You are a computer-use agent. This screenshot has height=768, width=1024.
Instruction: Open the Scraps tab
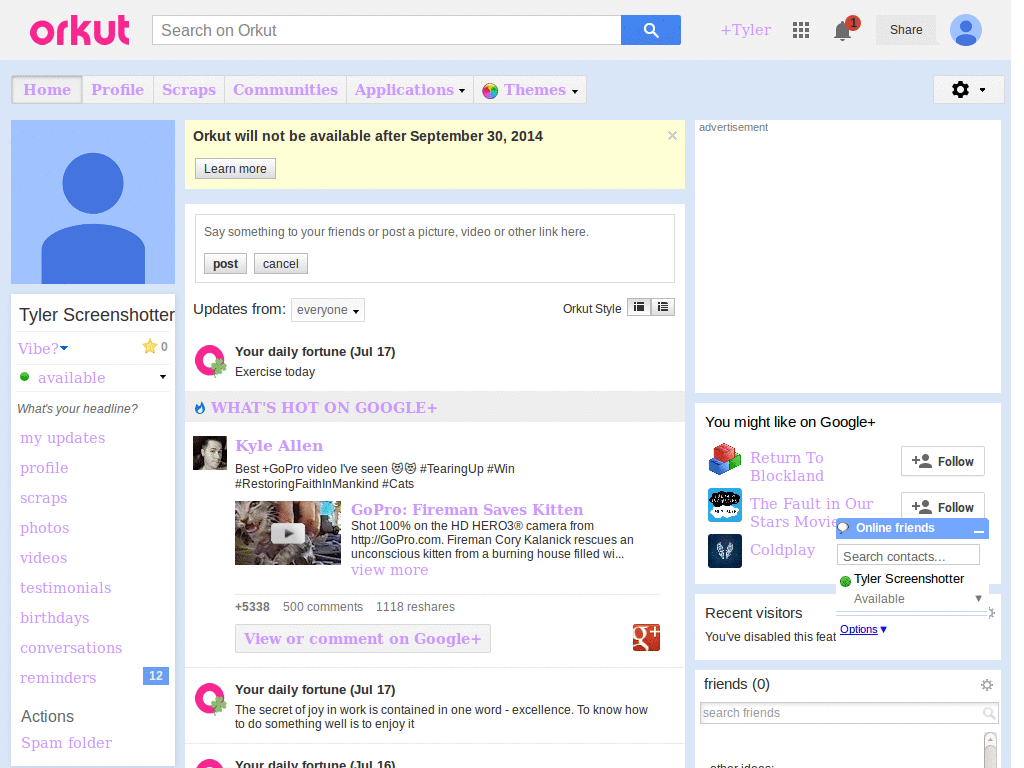[x=189, y=89]
